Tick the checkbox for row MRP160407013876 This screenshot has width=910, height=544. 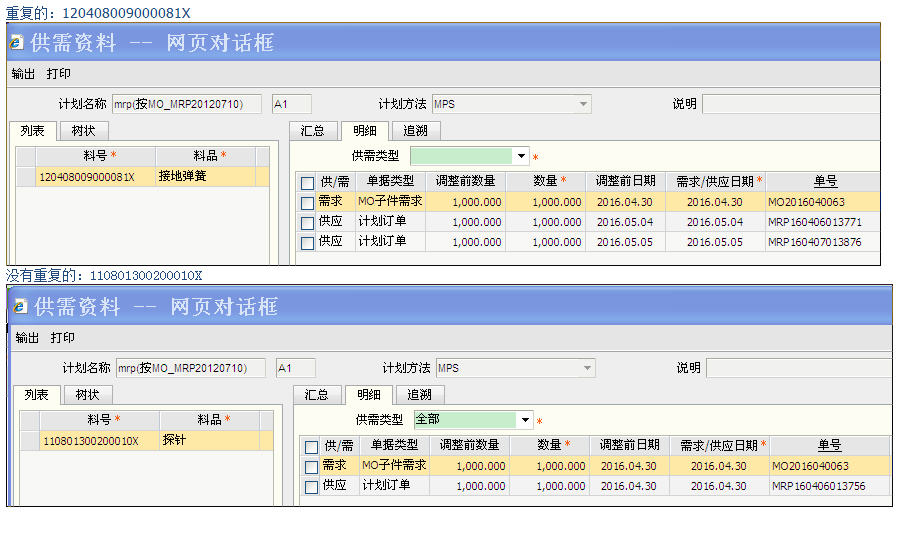click(x=307, y=242)
